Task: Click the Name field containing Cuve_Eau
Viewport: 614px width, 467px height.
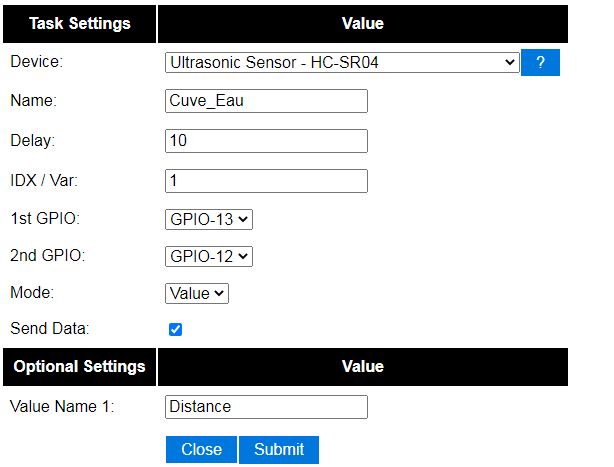Action: click(x=266, y=101)
